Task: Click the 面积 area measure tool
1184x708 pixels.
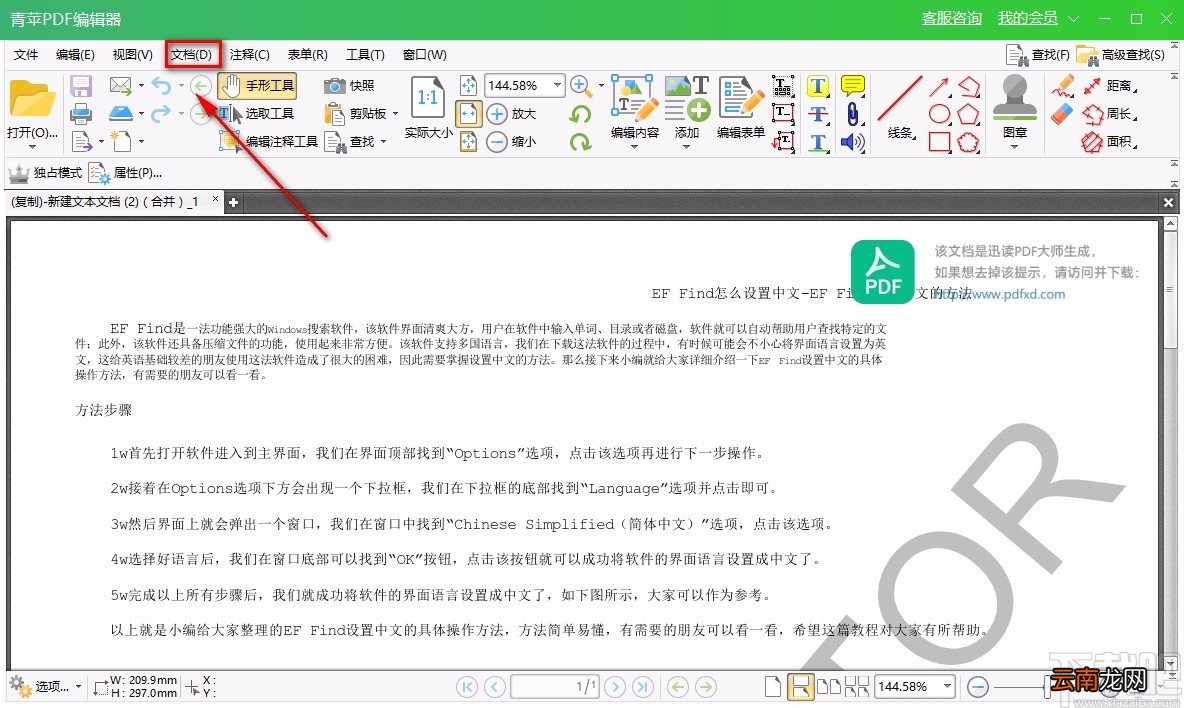Action: 1109,142
